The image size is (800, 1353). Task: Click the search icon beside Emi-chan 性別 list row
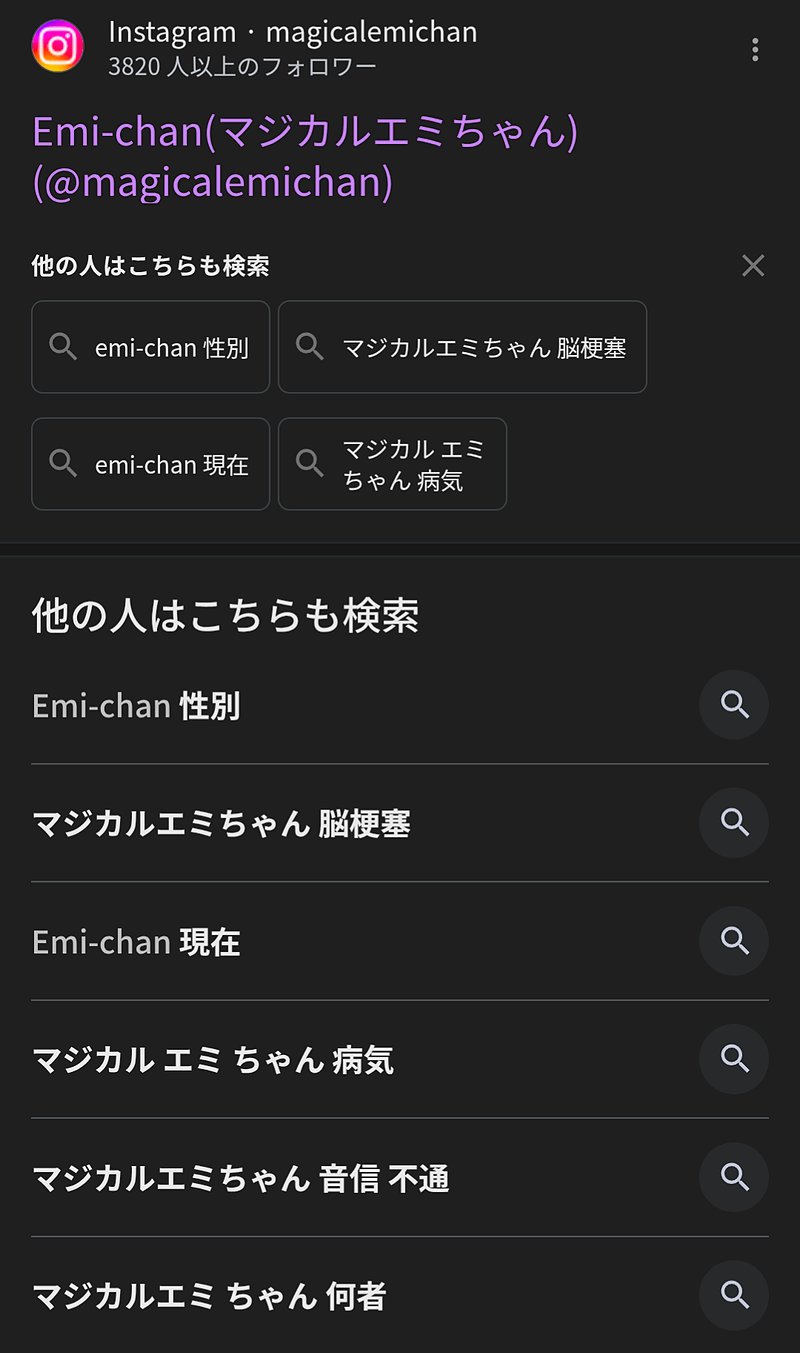(x=734, y=705)
